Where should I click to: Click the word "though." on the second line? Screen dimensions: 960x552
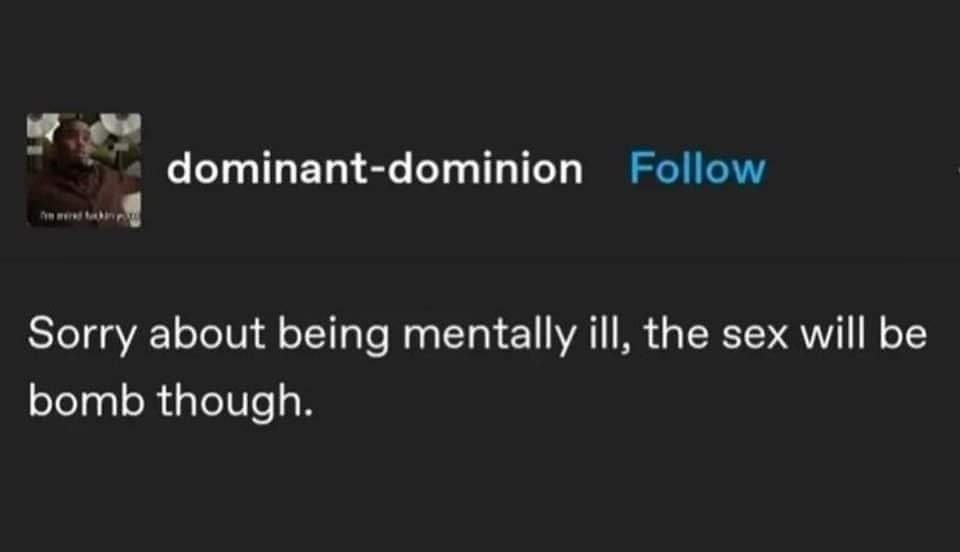tap(235, 401)
